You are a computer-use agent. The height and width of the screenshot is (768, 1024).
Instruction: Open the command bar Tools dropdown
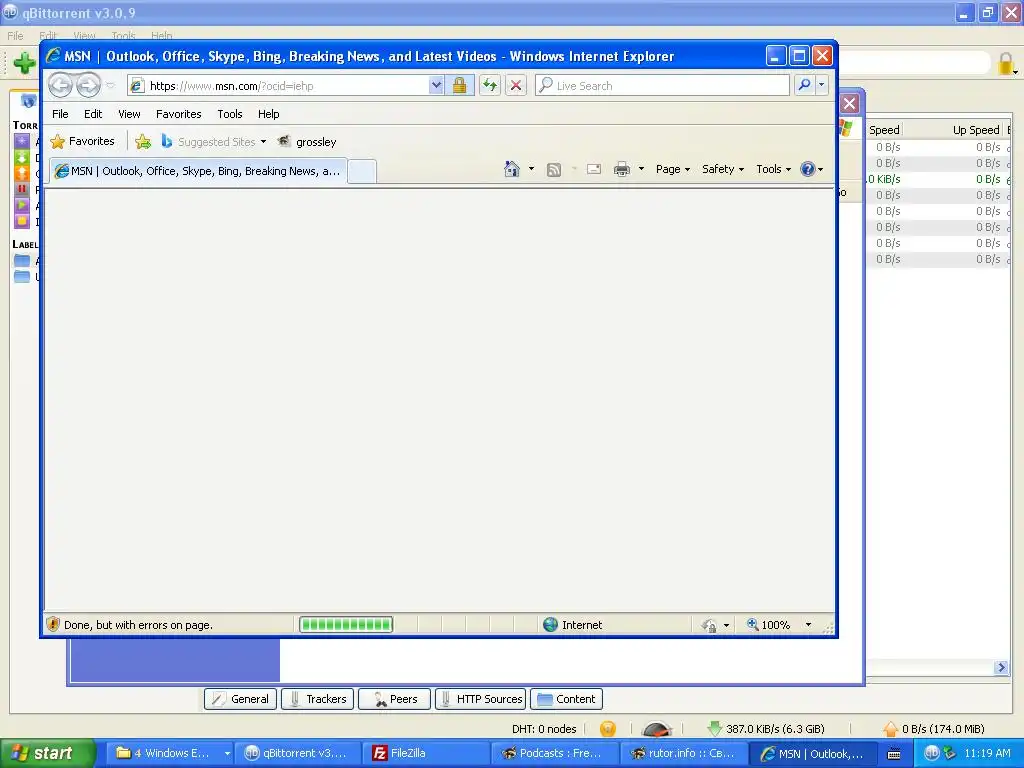[773, 169]
